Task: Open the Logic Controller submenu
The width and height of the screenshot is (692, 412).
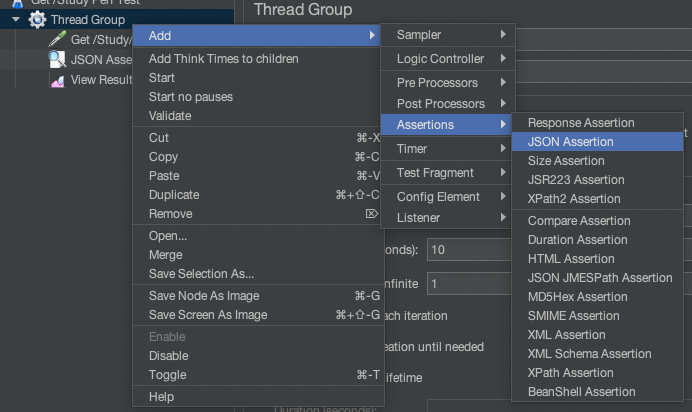Action: [x=447, y=59]
